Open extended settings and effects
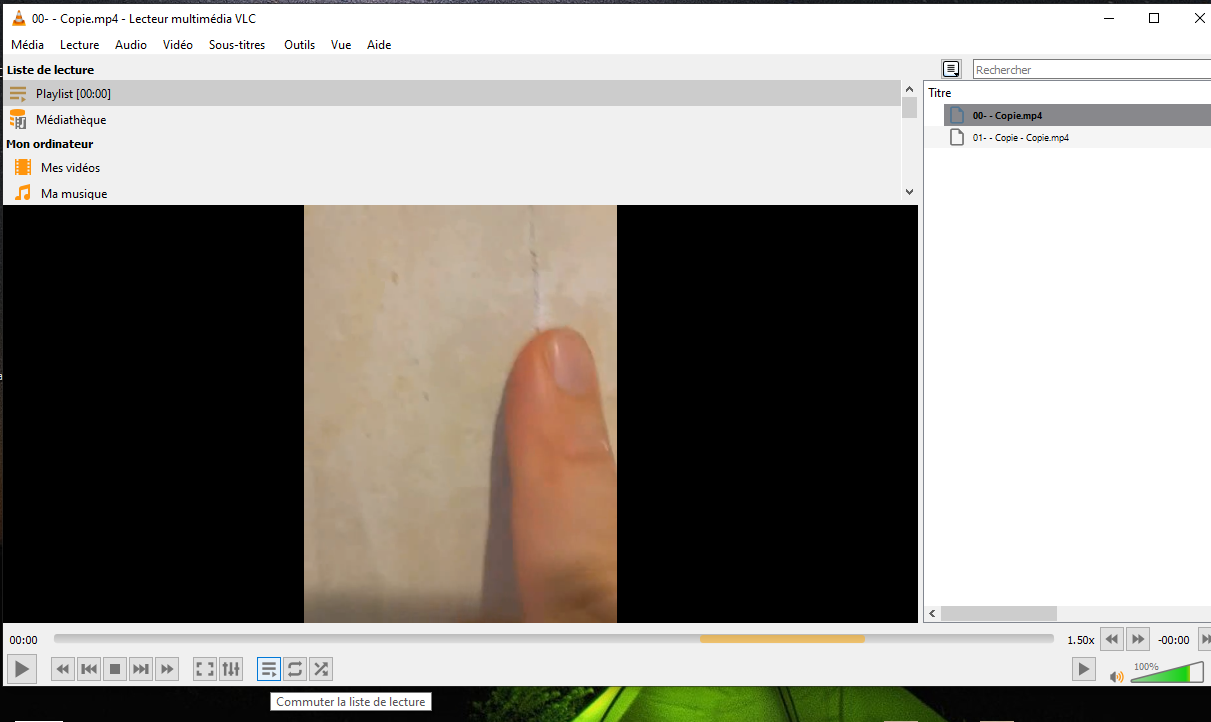This screenshot has width=1211, height=722. [x=231, y=669]
